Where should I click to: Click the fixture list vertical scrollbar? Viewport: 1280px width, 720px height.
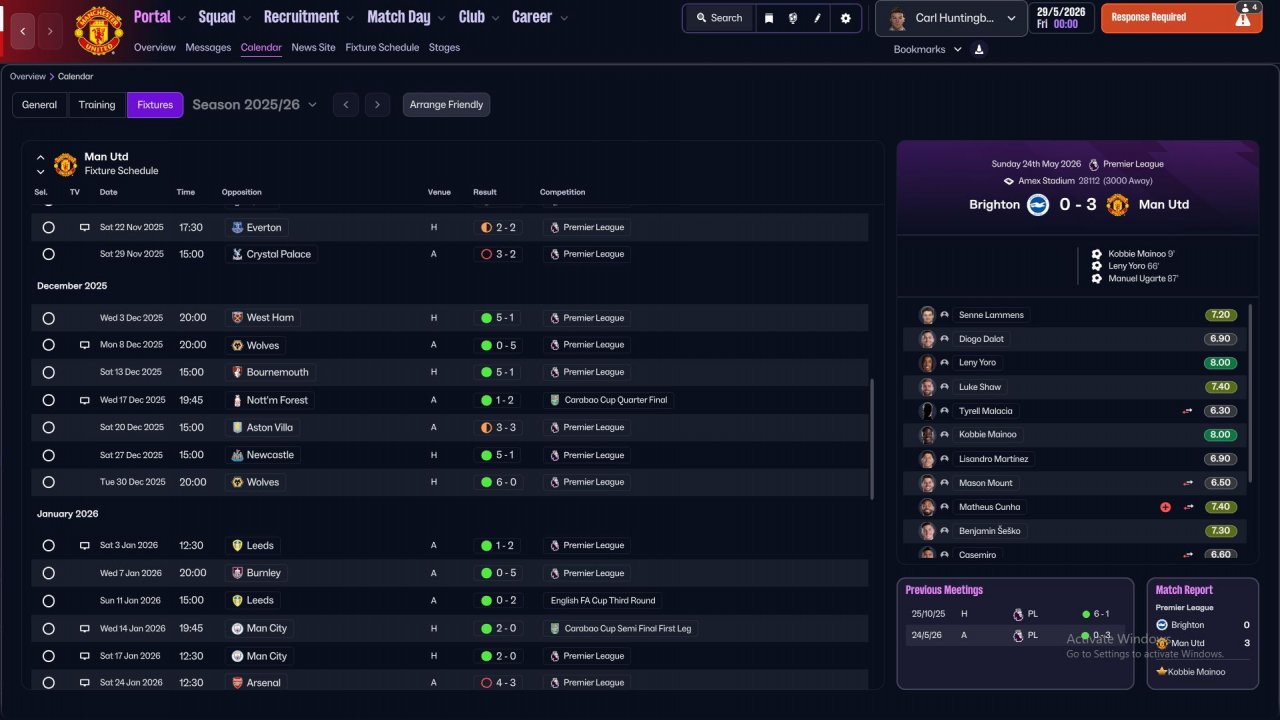[873, 439]
